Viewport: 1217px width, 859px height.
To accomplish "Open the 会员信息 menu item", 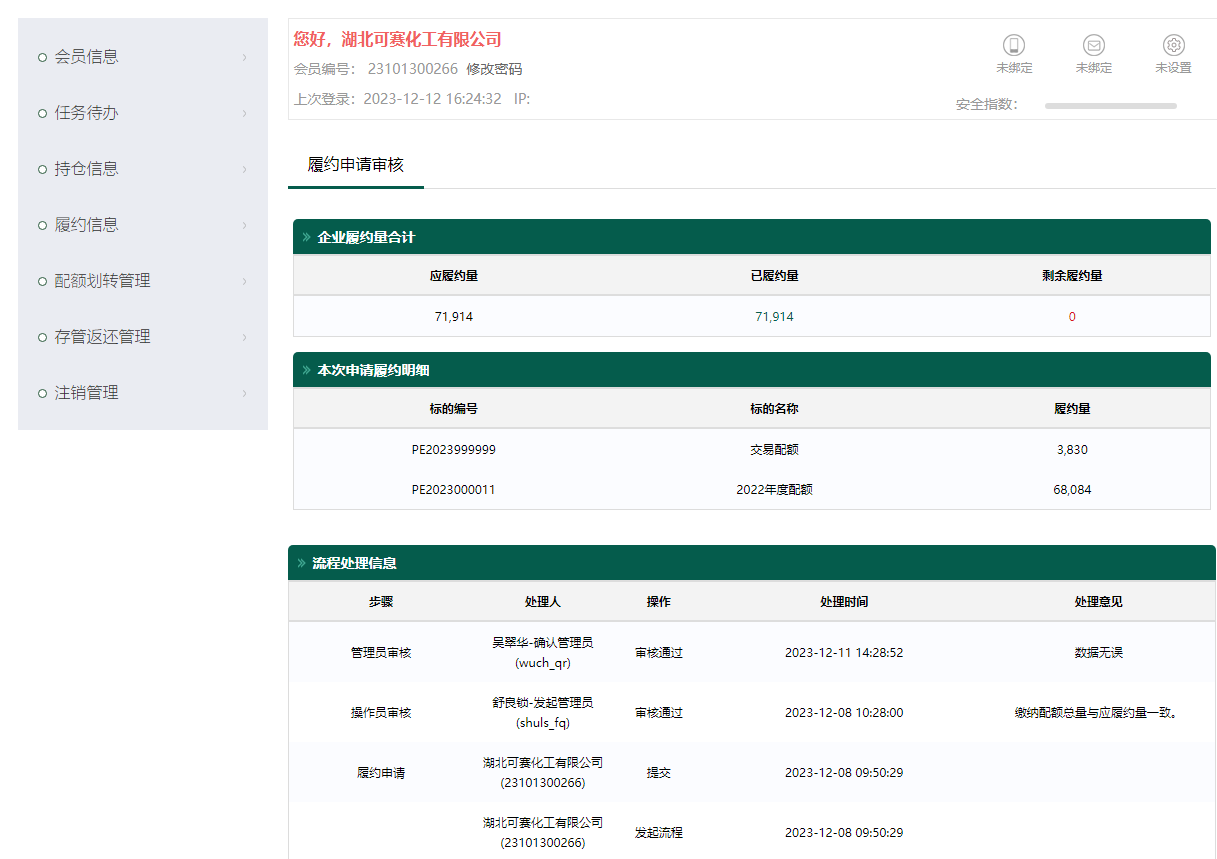I will (86, 57).
